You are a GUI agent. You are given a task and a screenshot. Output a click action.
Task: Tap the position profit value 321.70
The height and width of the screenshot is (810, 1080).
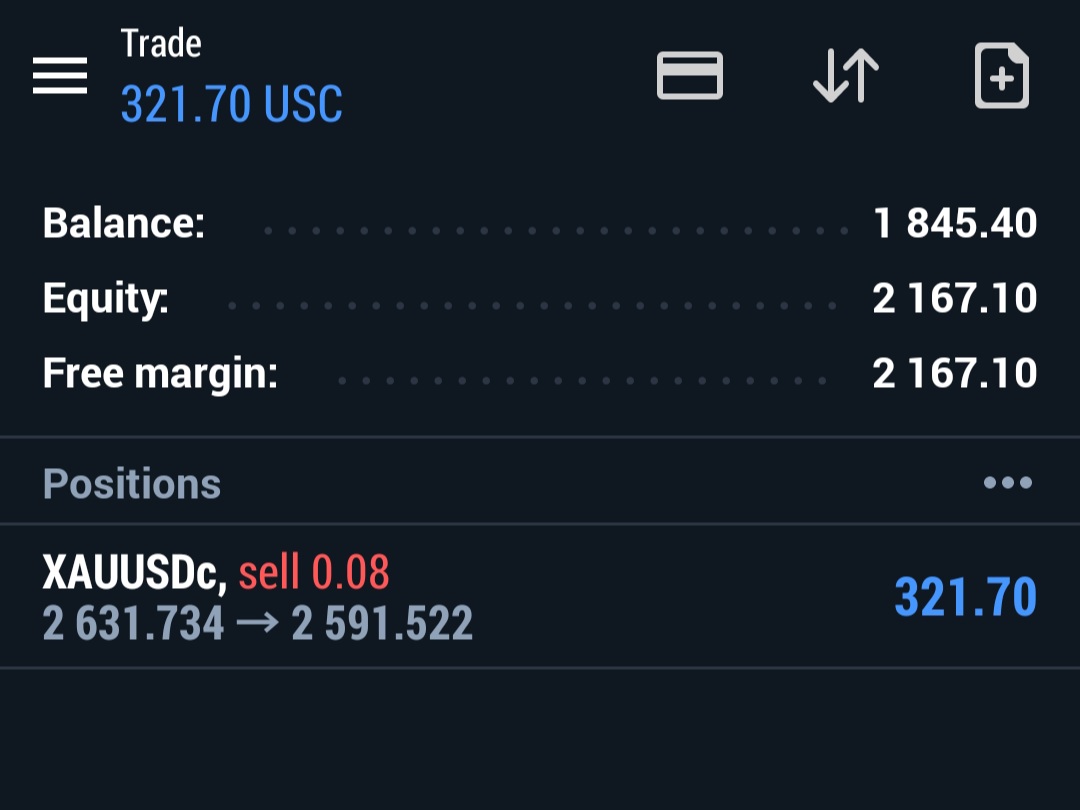[x=965, y=596]
